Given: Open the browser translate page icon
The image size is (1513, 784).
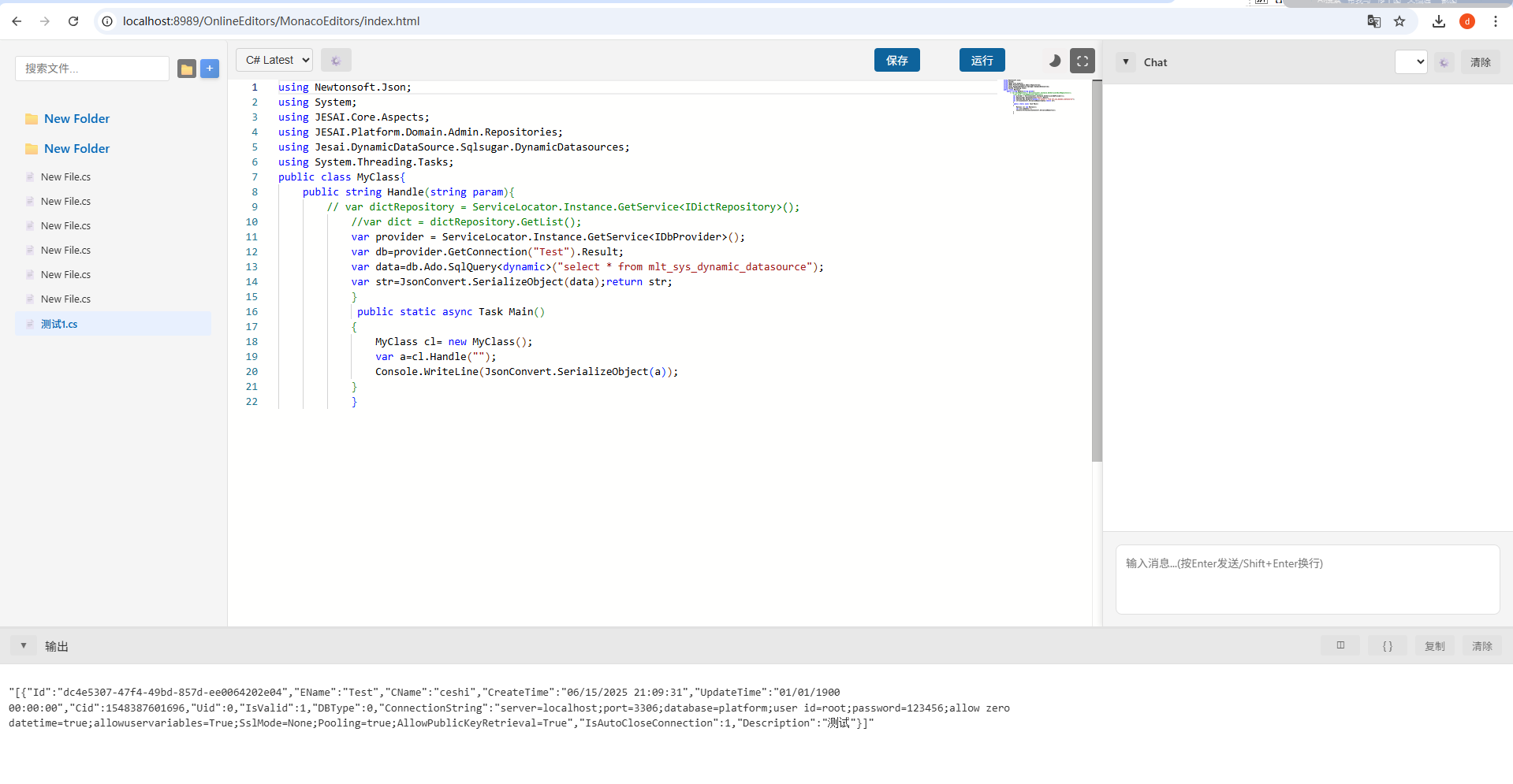Looking at the screenshot, I should pyautogui.click(x=1373, y=21).
